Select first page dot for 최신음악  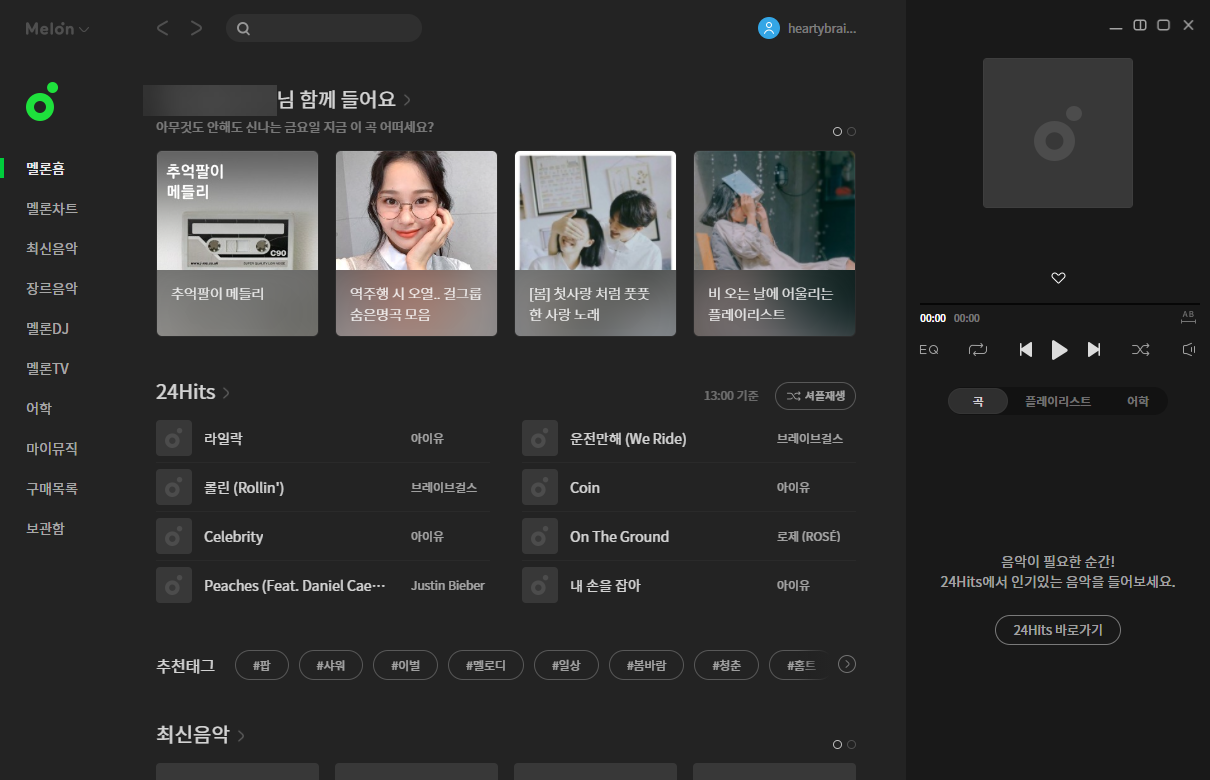837,744
